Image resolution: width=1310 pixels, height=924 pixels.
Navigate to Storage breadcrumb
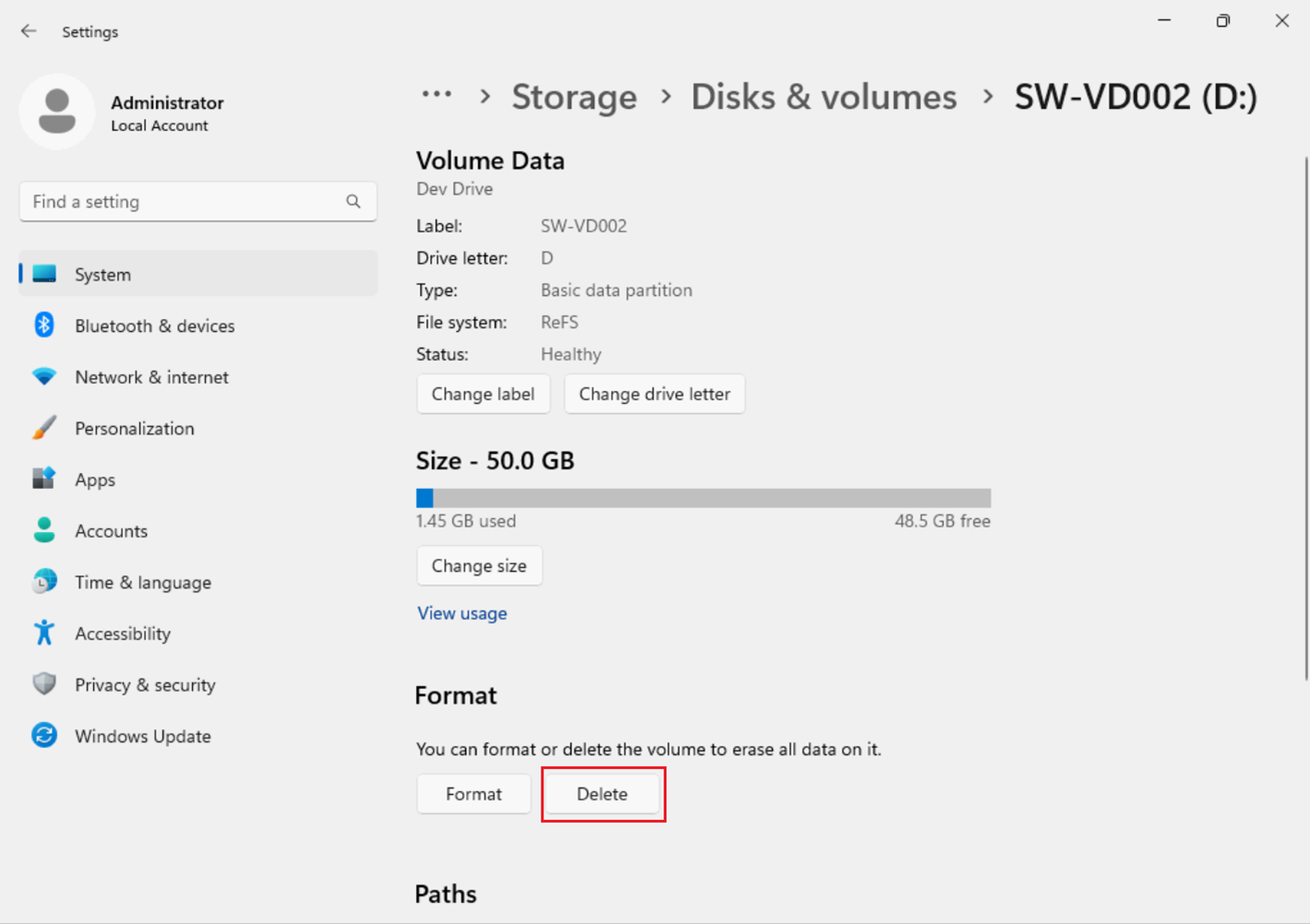point(574,97)
